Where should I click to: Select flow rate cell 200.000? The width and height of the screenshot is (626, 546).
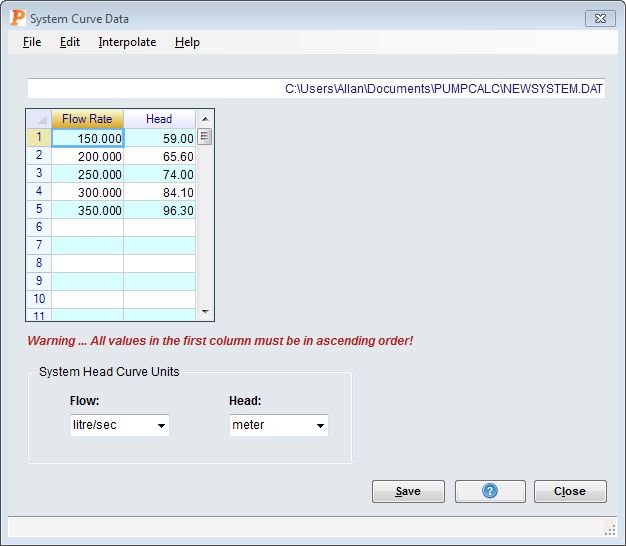coord(88,156)
